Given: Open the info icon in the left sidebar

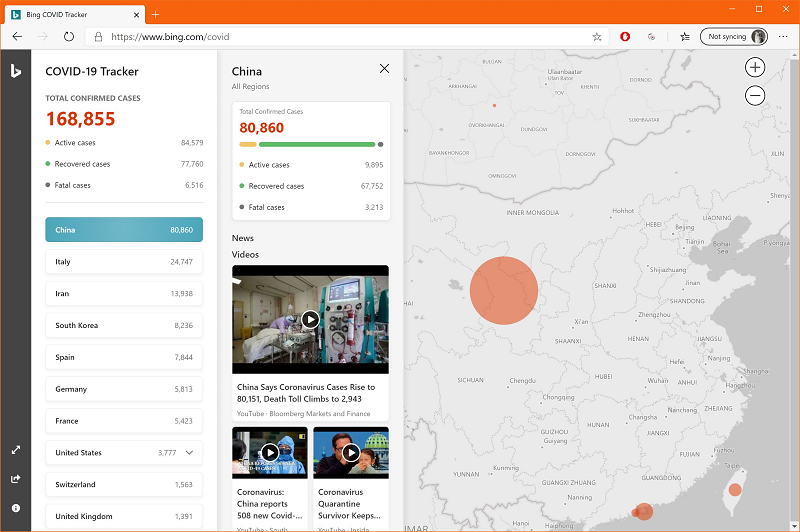Looking at the screenshot, I should (x=16, y=508).
